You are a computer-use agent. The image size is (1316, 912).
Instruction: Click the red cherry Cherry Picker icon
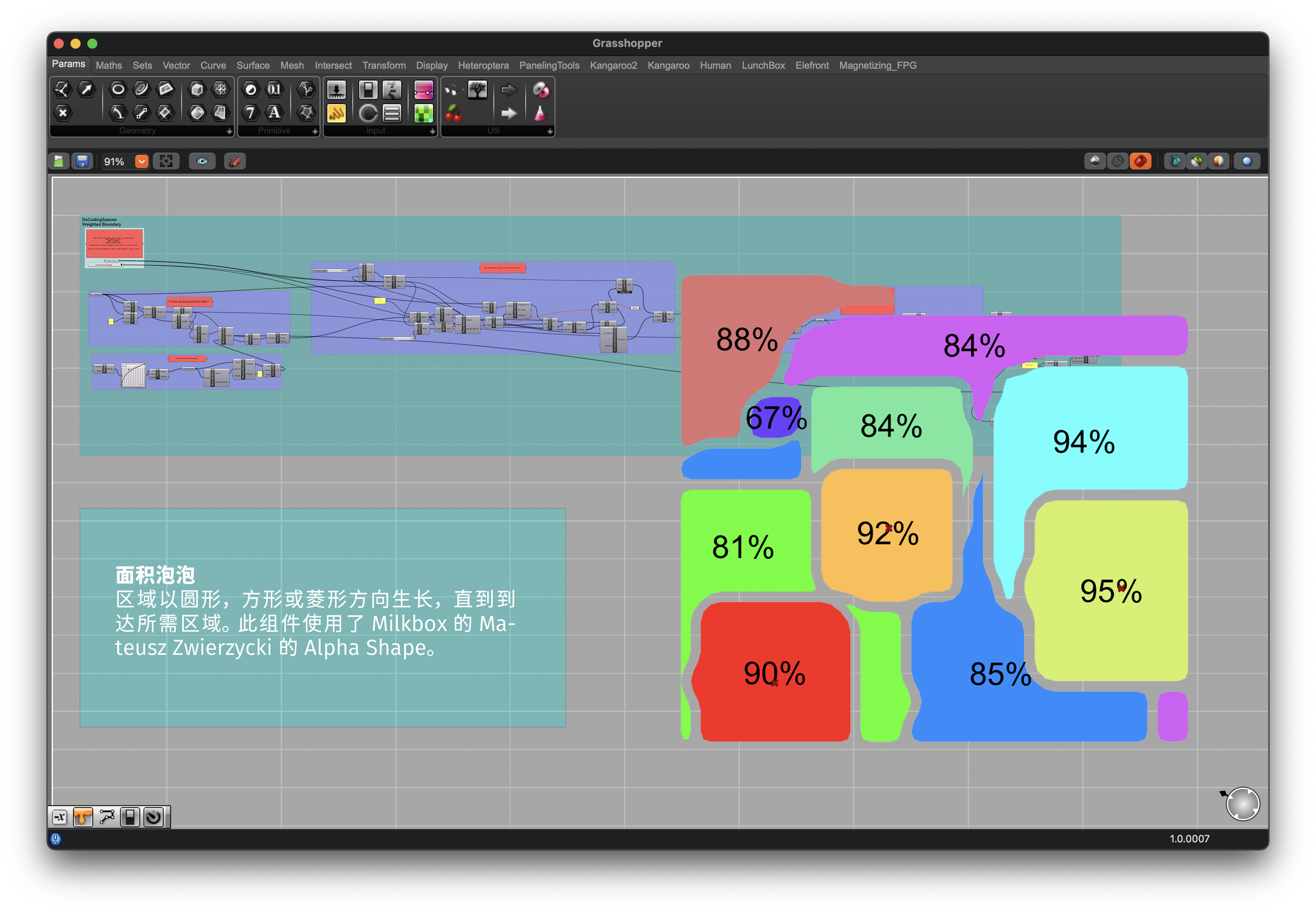click(x=453, y=113)
